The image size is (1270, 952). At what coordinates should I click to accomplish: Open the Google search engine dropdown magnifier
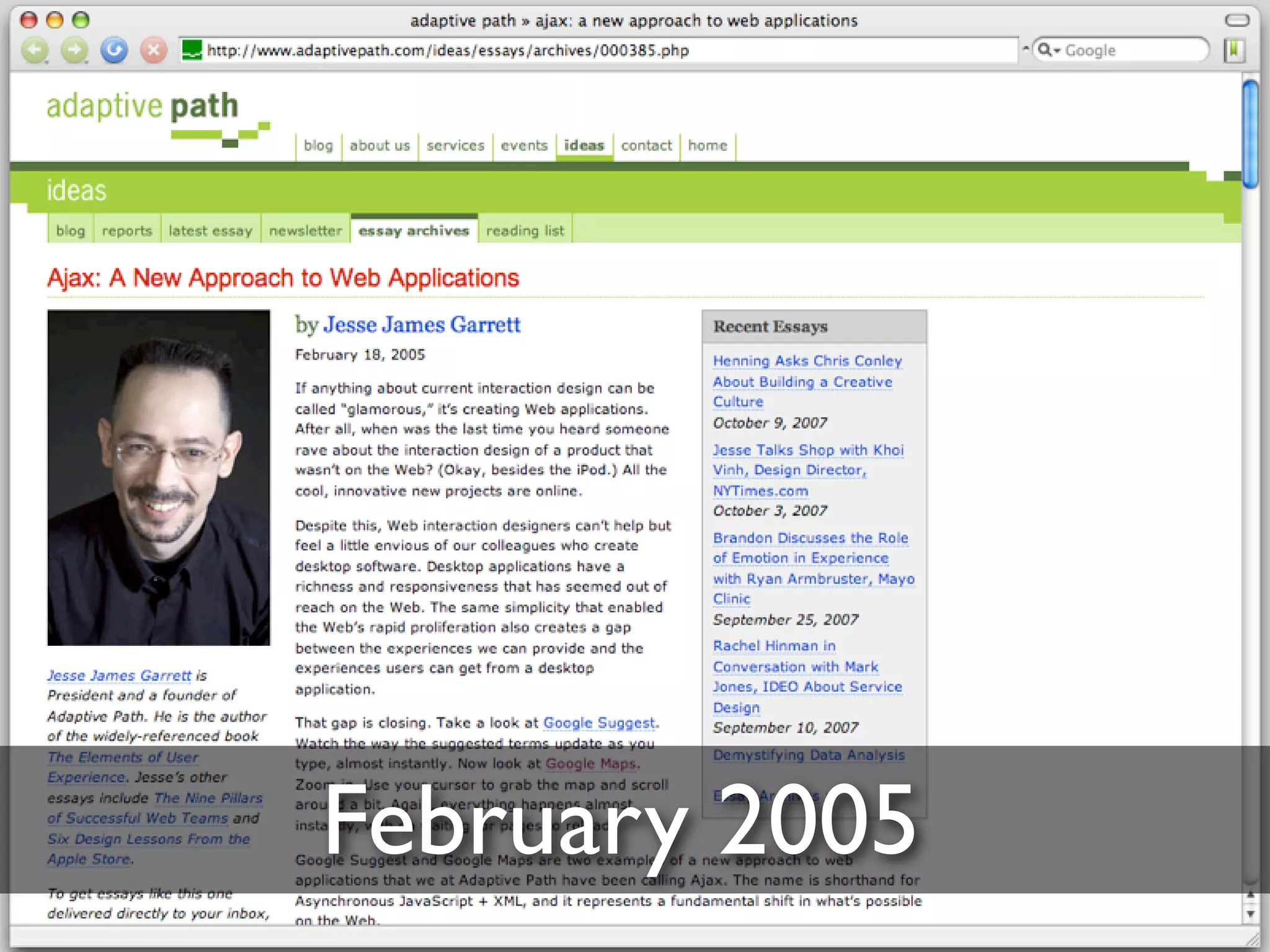pos(1049,50)
